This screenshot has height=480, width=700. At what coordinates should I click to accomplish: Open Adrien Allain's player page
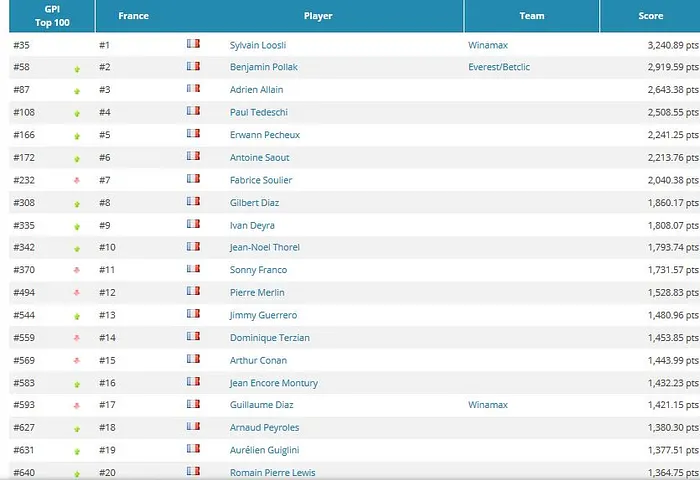point(256,90)
